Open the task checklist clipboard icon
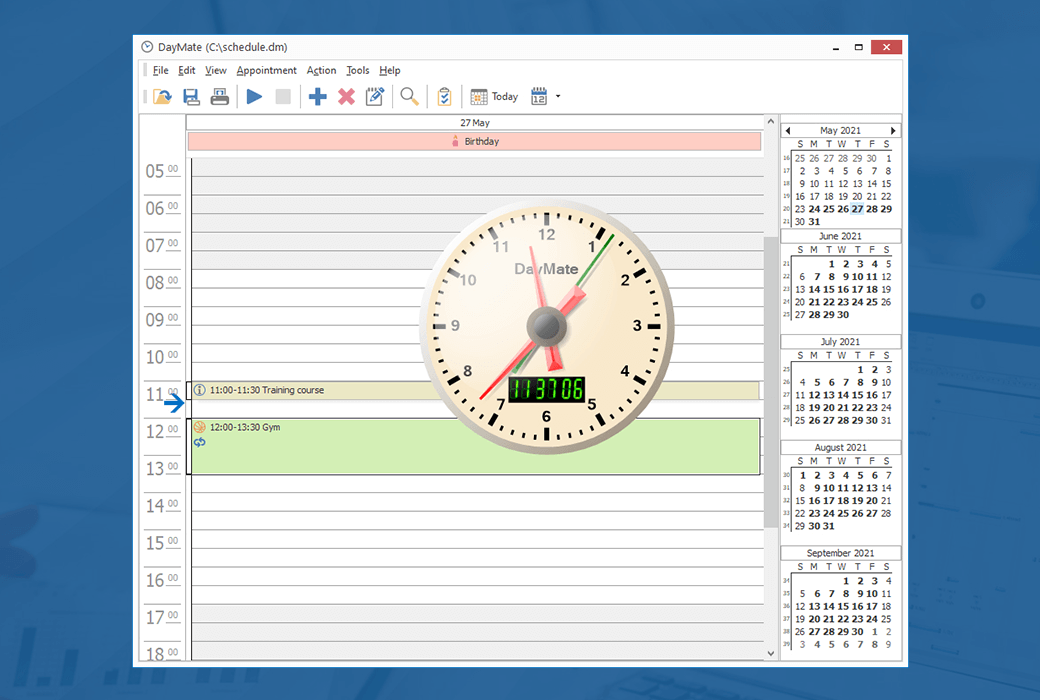The image size is (1040, 700). (444, 97)
